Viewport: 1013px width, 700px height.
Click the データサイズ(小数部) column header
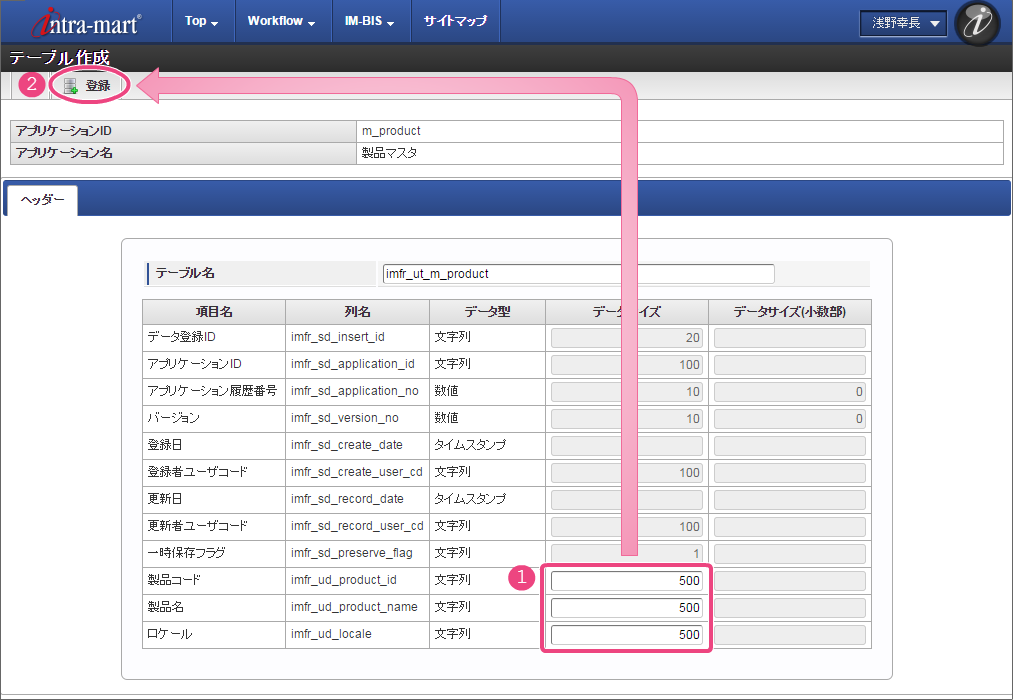coord(789,312)
